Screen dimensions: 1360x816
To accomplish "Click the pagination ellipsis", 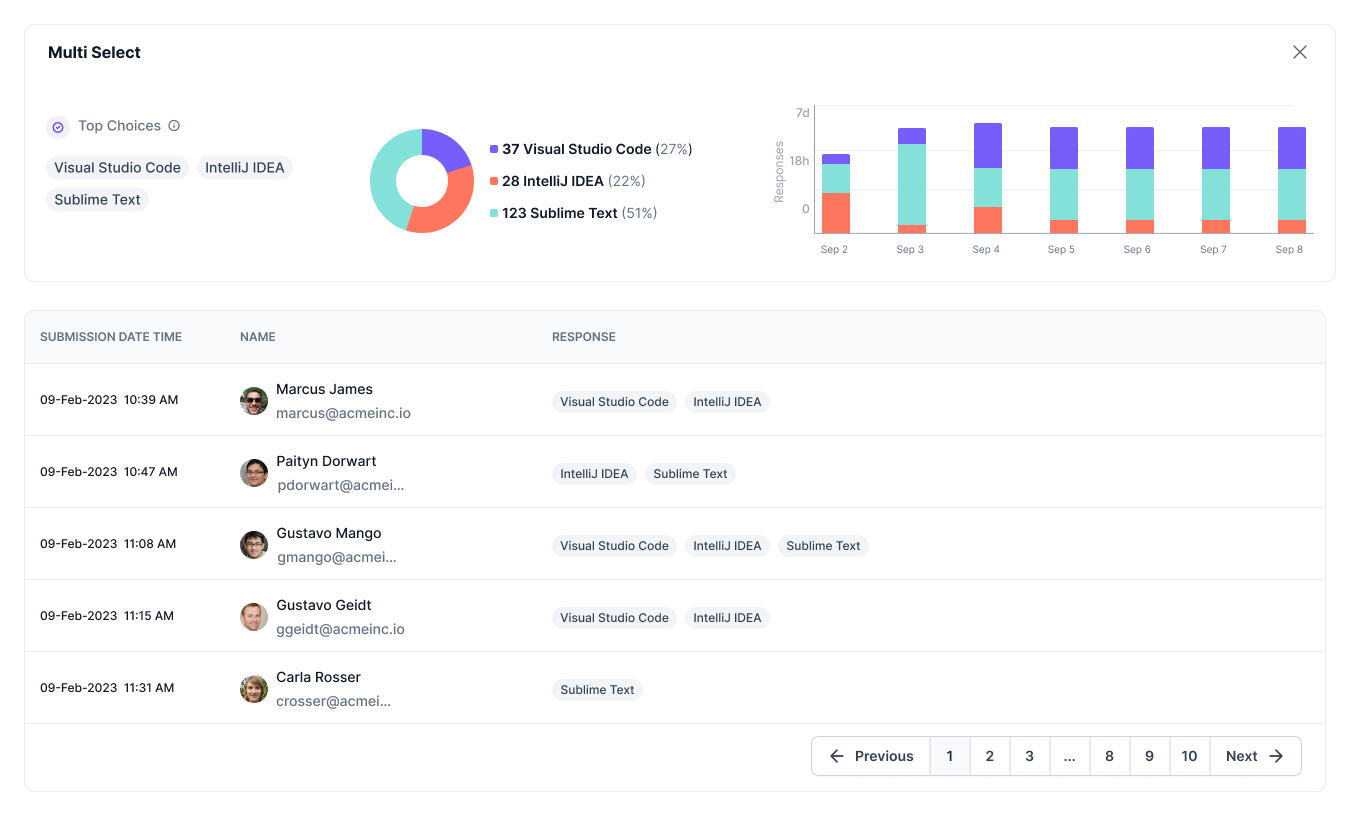I will (x=1070, y=756).
